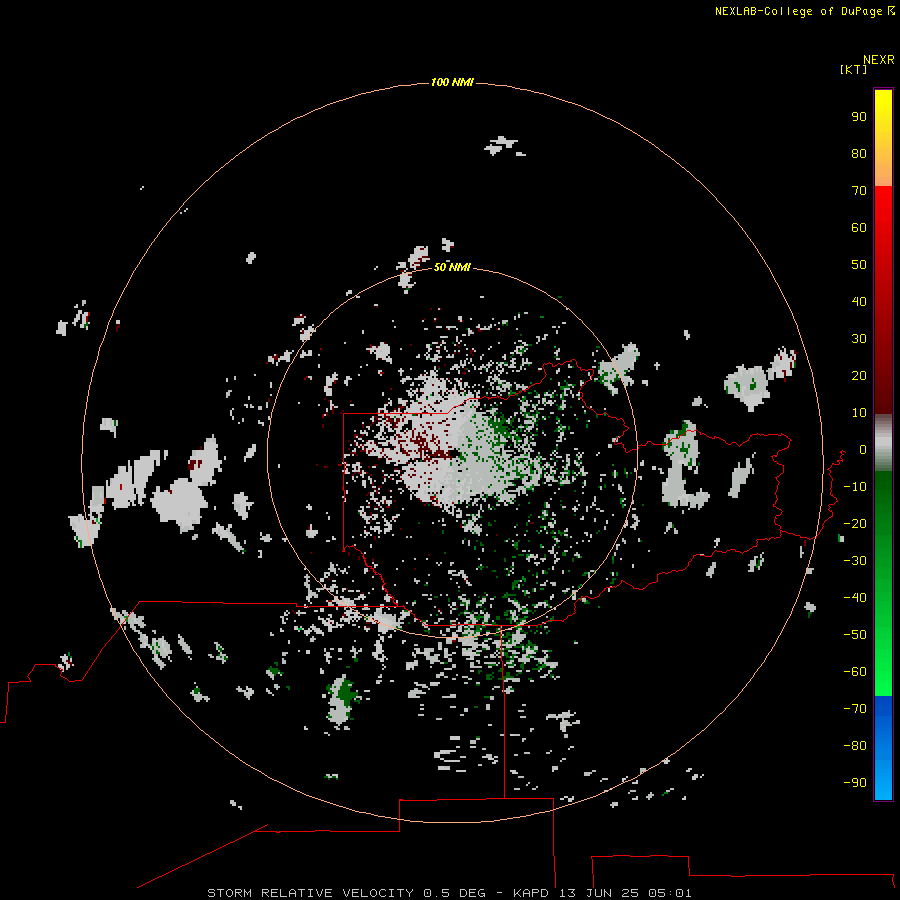The image size is (900, 900).
Task: Click the -20 knot scale label
Action: point(855,523)
